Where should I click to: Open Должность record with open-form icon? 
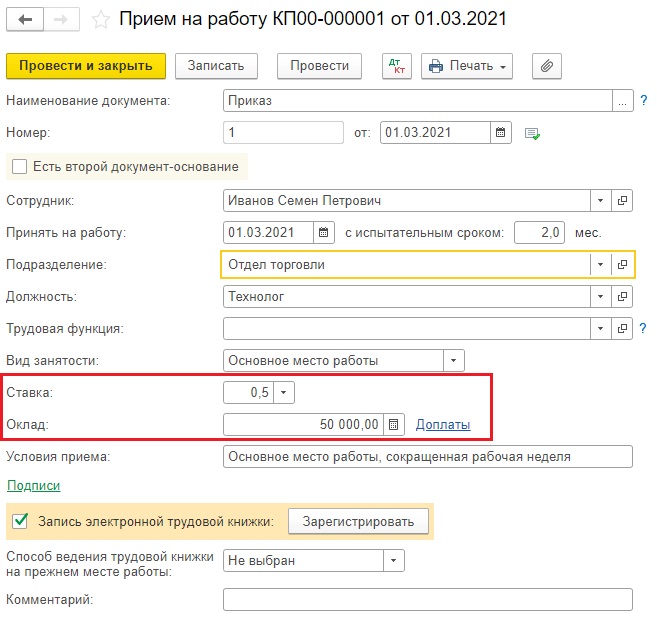pyautogui.click(x=622, y=296)
